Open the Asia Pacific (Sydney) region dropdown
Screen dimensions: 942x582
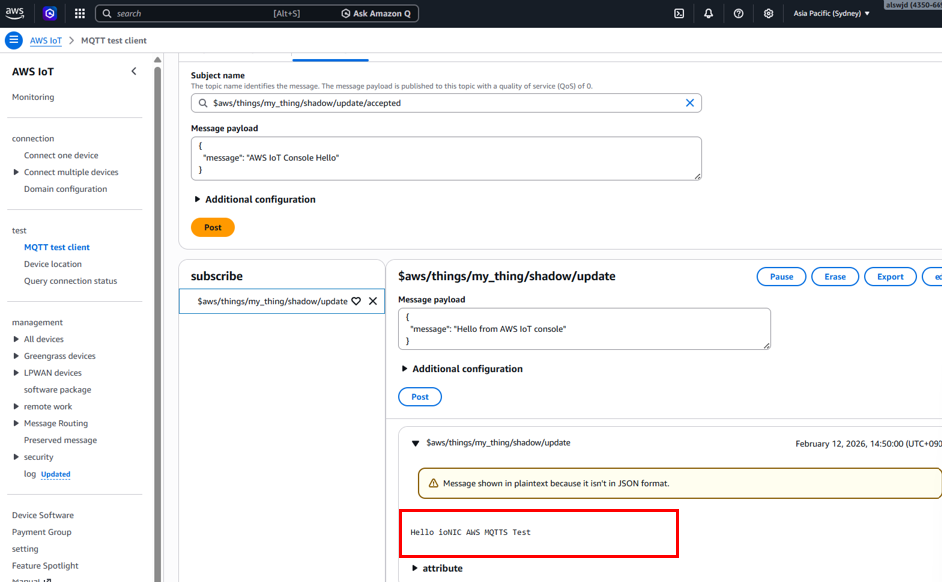[x=831, y=14]
